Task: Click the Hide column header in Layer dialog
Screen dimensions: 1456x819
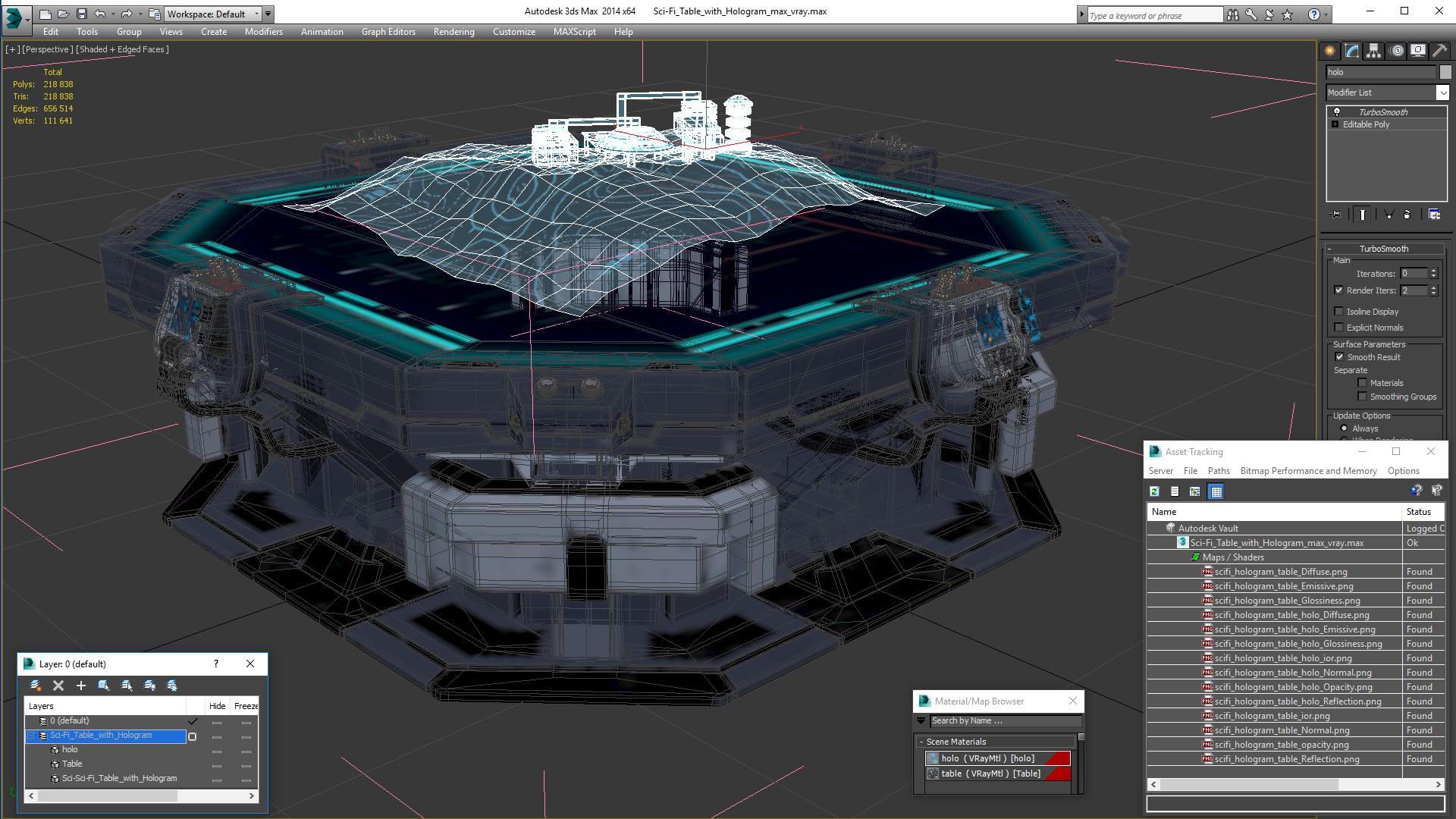Action: point(218,706)
